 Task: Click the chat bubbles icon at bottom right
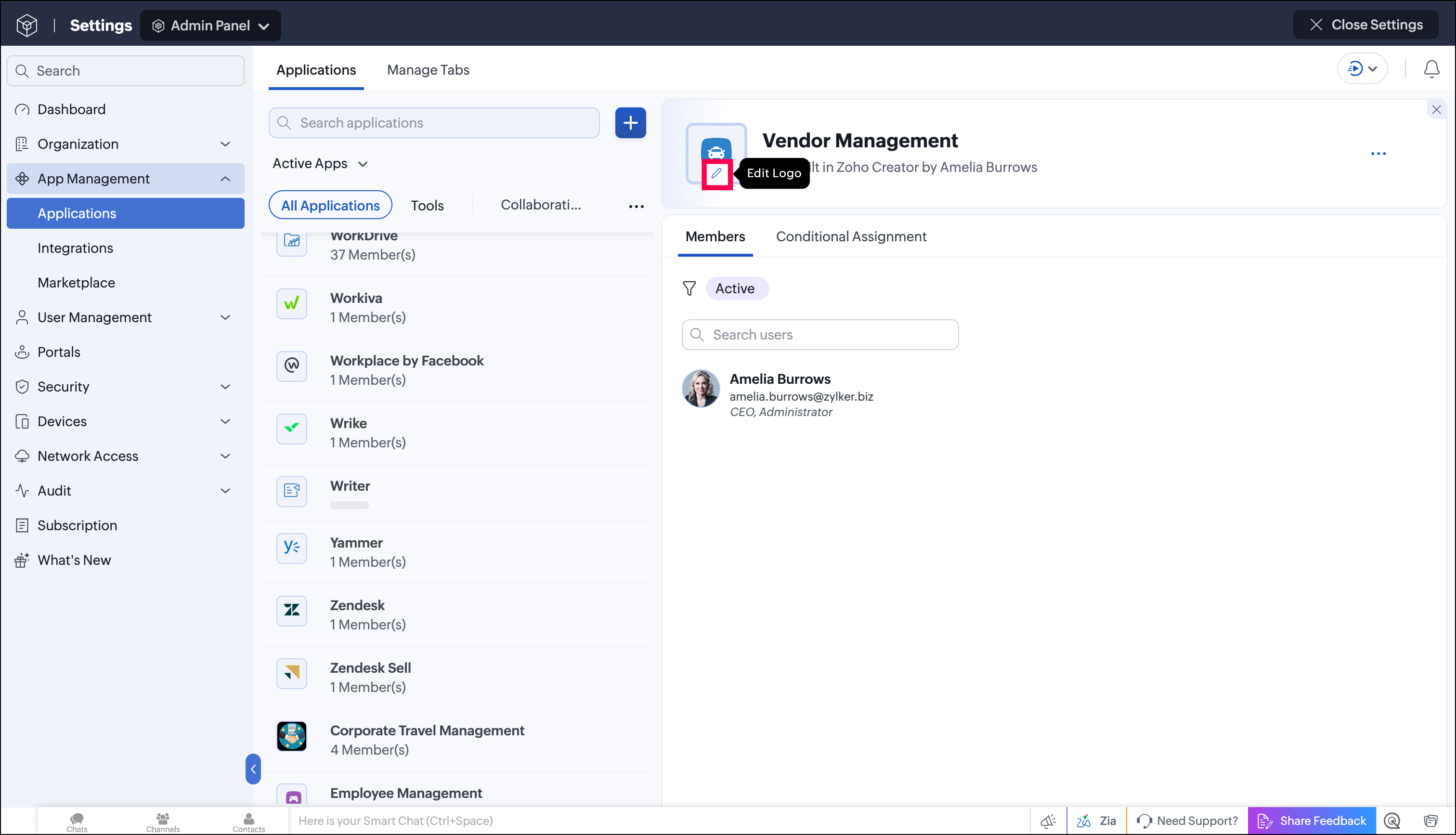tap(1430, 821)
